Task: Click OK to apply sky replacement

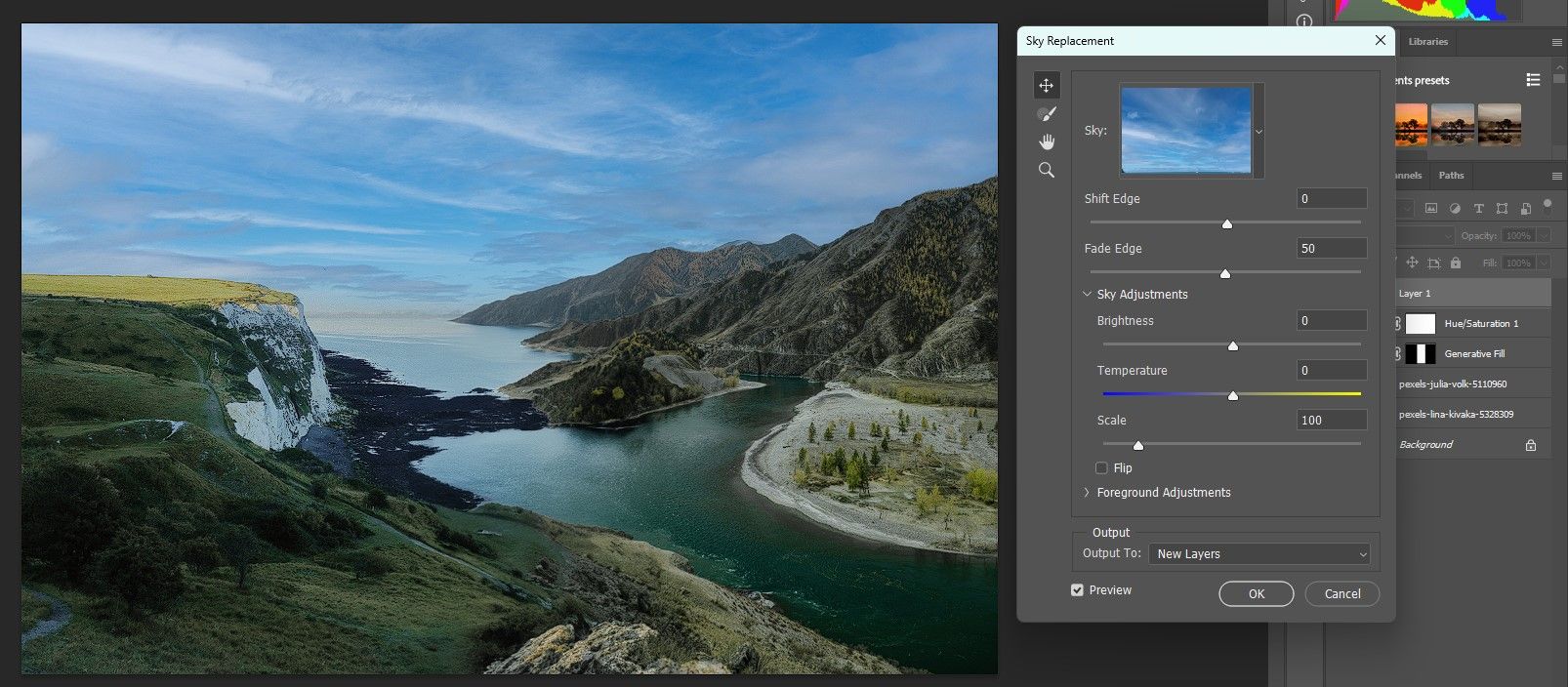Action: 1256,594
